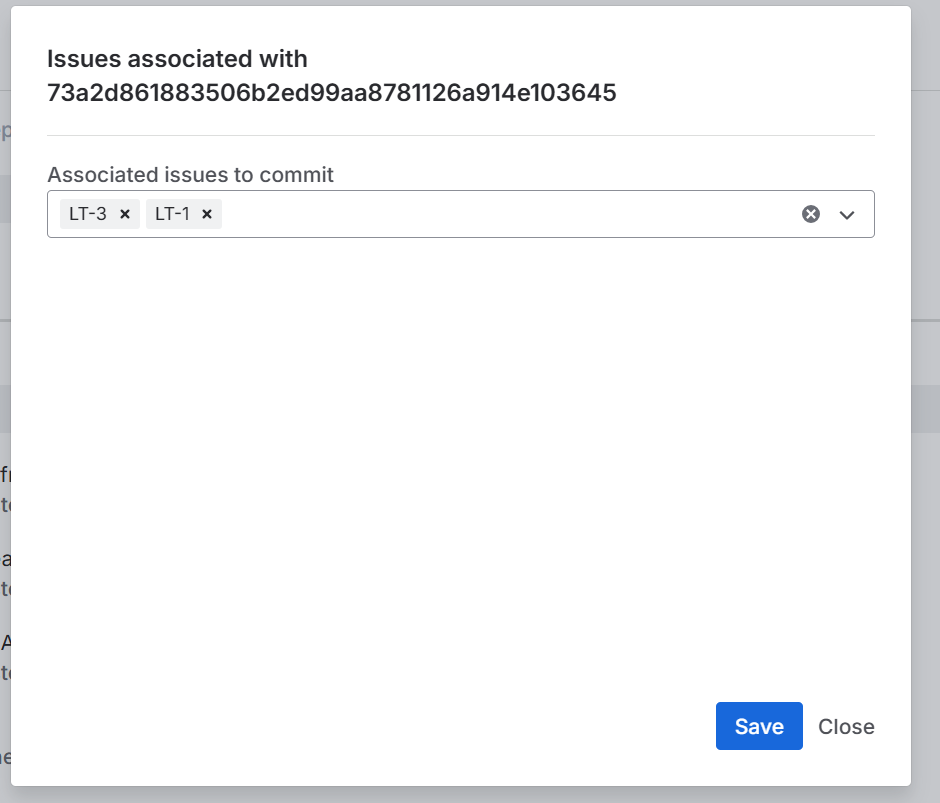Click the dimmed backdrop left of dialog
The image size is (940, 803).
[x=5, y=300]
